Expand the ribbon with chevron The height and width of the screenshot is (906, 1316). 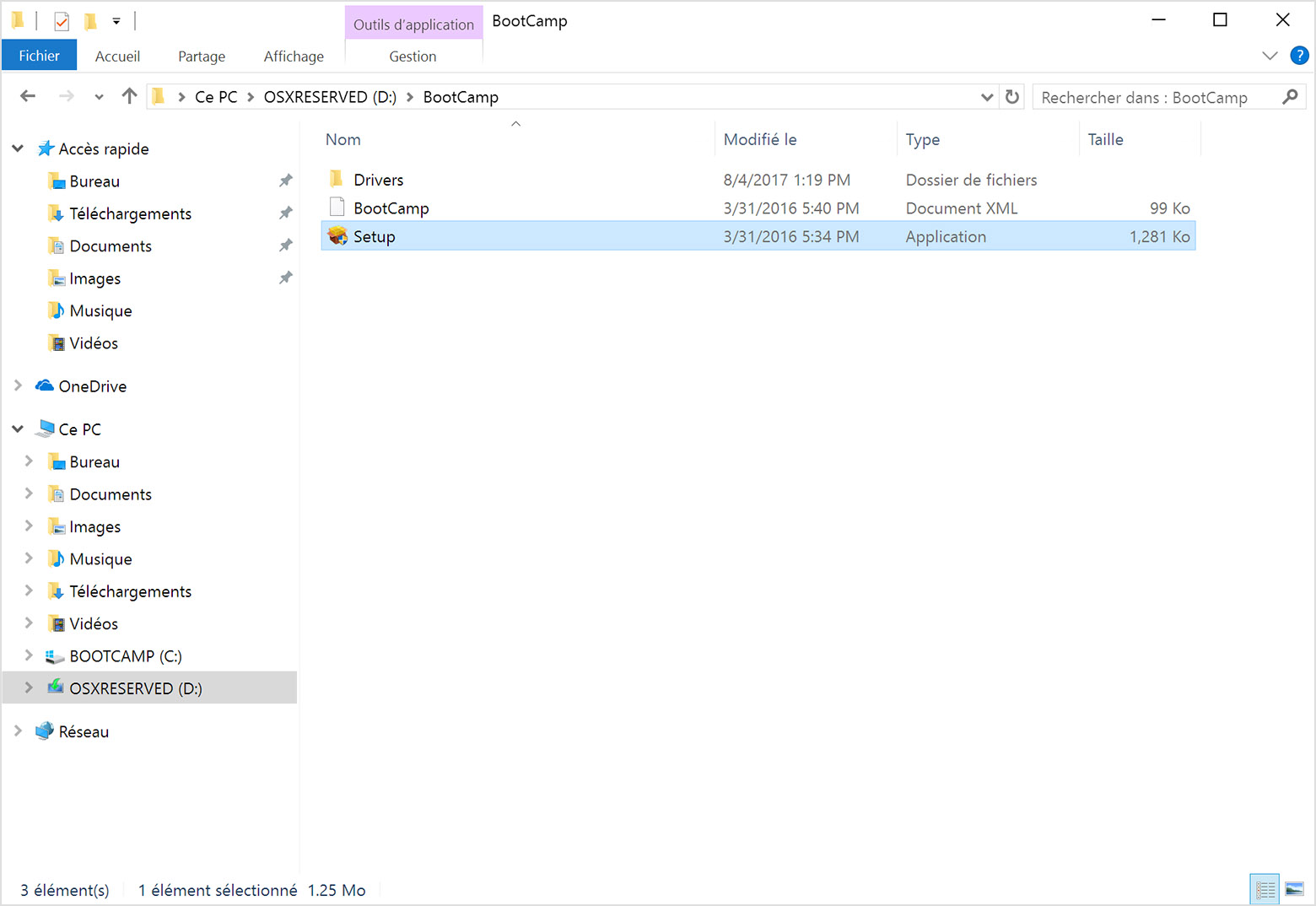(1270, 56)
